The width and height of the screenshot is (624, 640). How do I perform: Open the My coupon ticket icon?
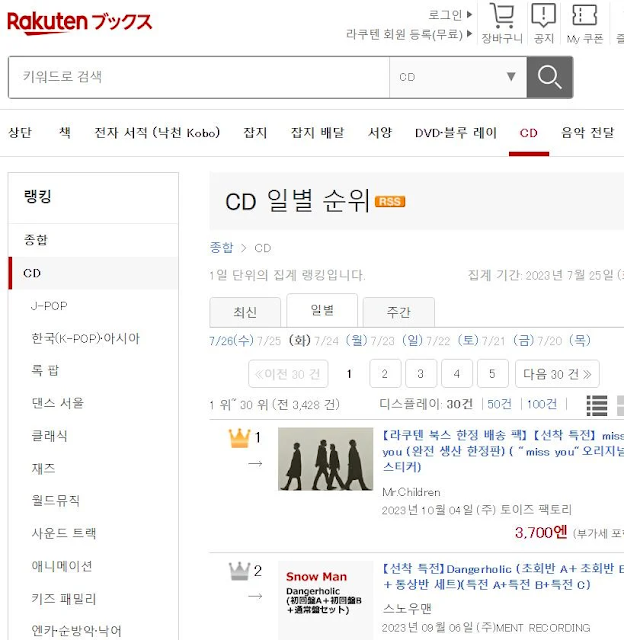point(584,15)
